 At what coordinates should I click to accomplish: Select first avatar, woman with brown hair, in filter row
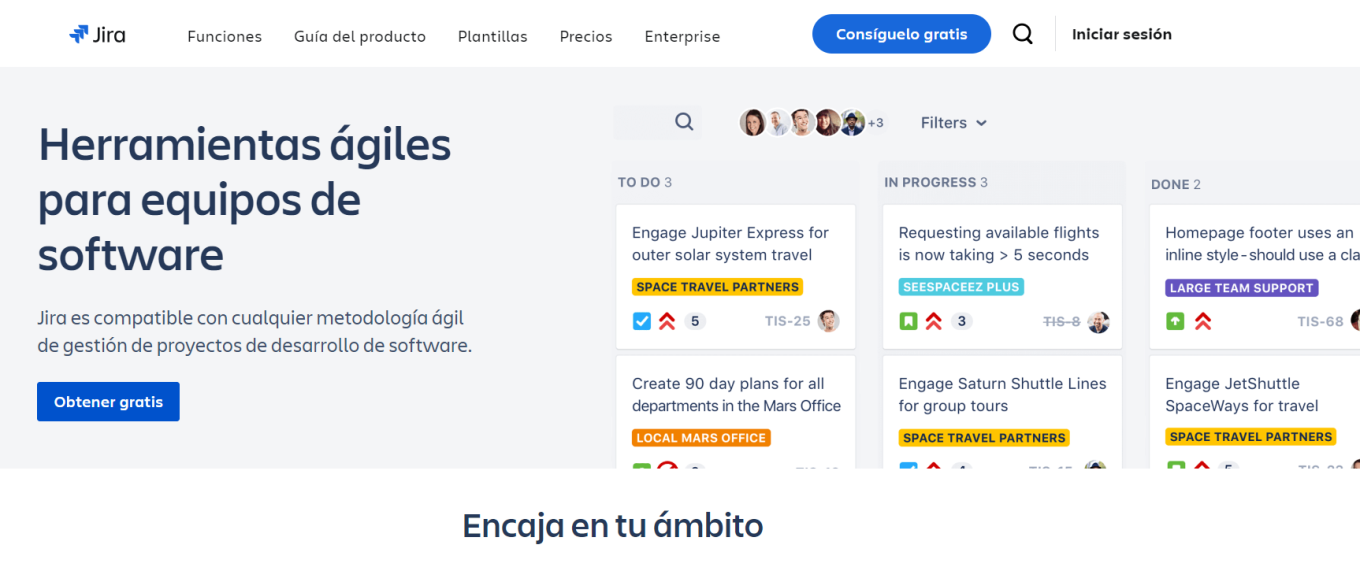pos(753,123)
